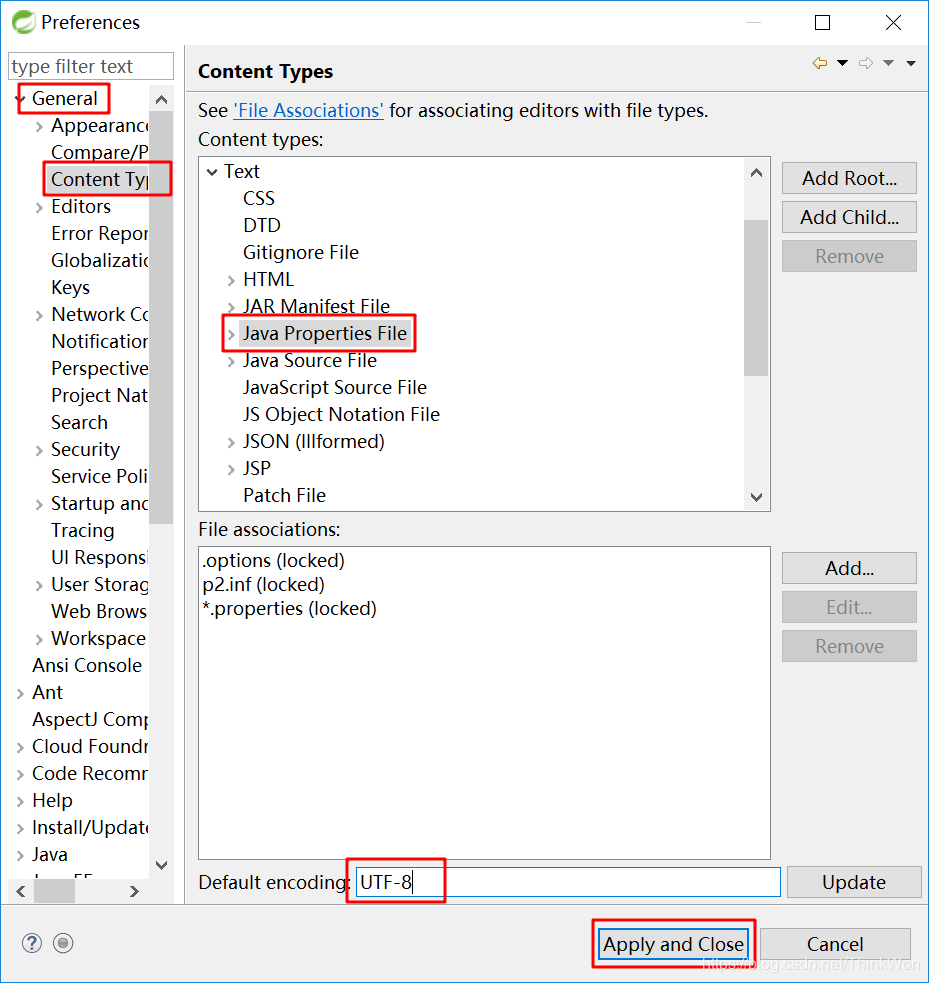
Task: Expand the Java Source File node
Action: [x=231, y=361]
